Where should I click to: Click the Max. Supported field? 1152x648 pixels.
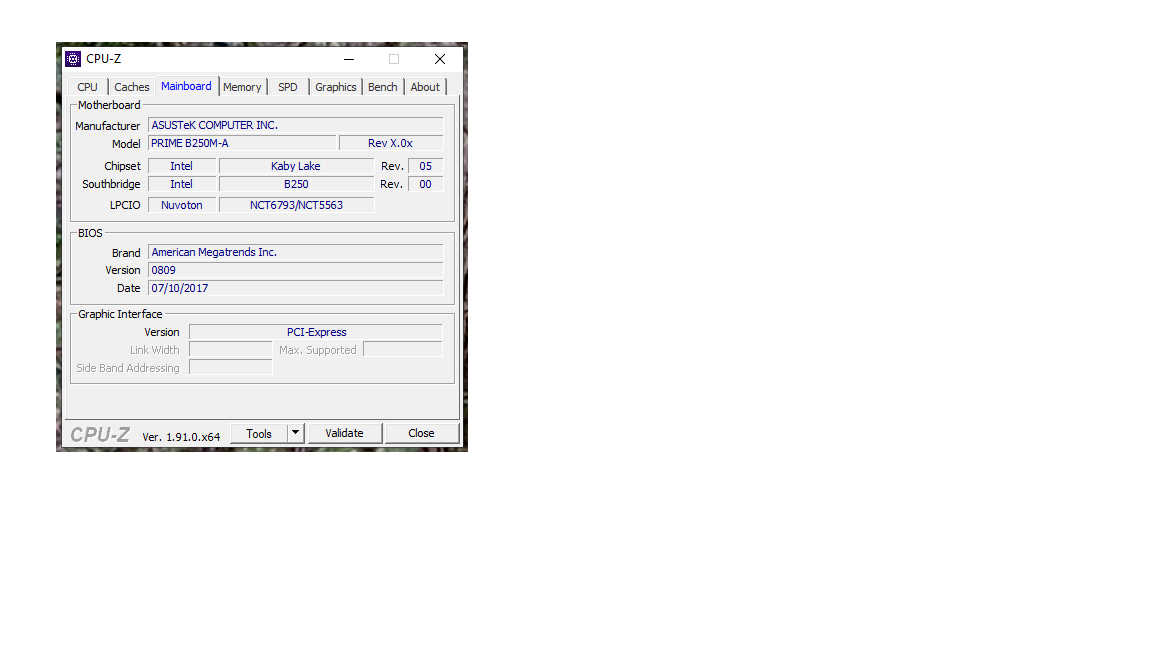(x=403, y=350)
